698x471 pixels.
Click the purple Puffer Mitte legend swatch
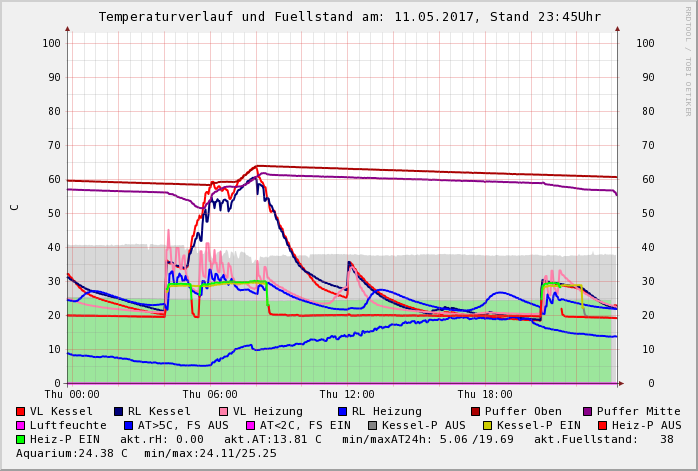(x=587, y=411)
